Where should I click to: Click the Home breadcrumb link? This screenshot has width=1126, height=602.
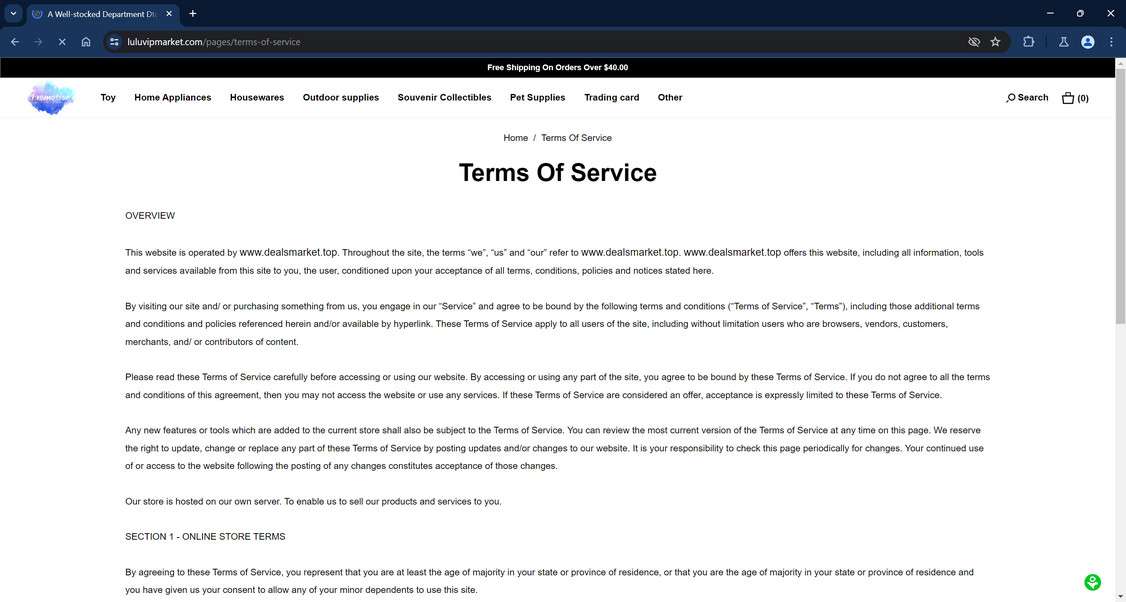point(516,138)
